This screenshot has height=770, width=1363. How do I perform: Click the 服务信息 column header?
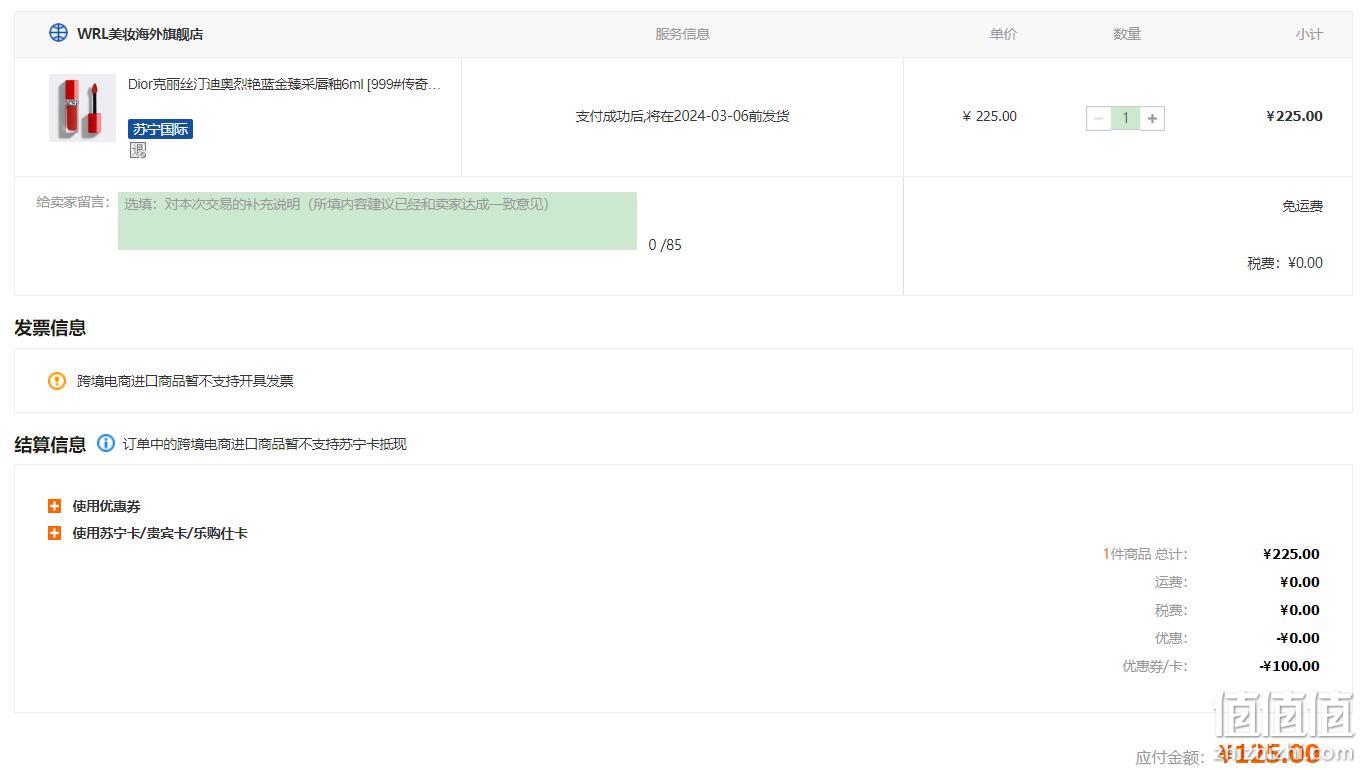tap(682, 34)
